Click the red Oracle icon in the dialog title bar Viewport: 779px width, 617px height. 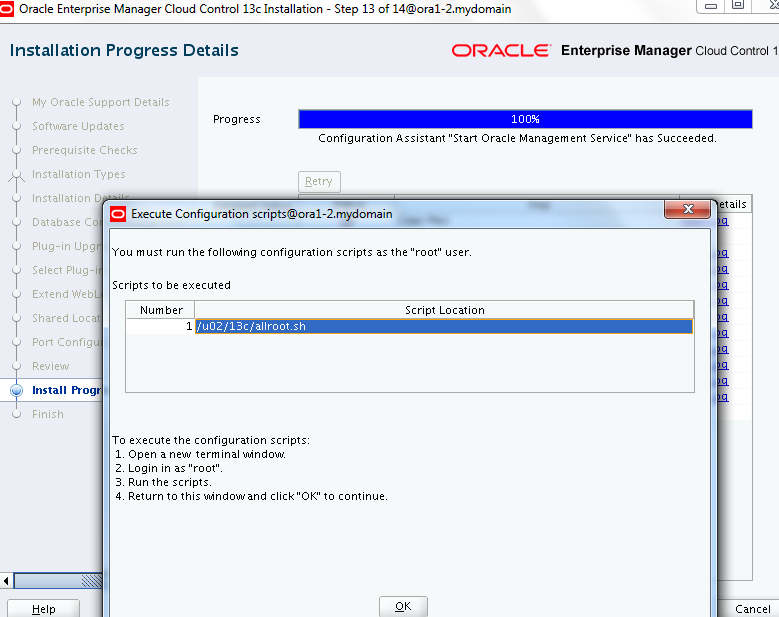pos(118,214)
